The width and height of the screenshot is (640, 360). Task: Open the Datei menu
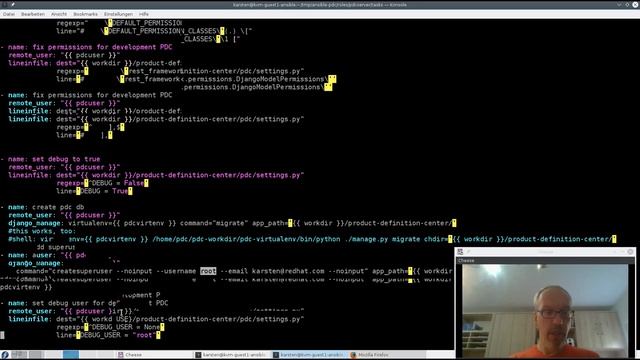[9, 14]
